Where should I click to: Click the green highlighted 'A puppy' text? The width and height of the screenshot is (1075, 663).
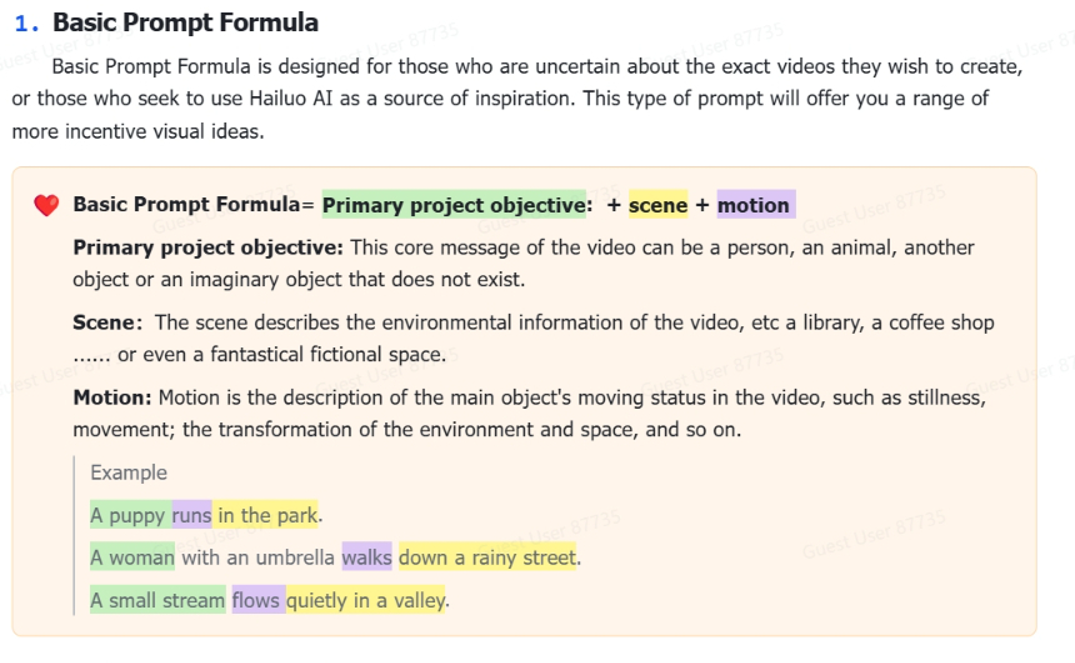click(131, 514)
